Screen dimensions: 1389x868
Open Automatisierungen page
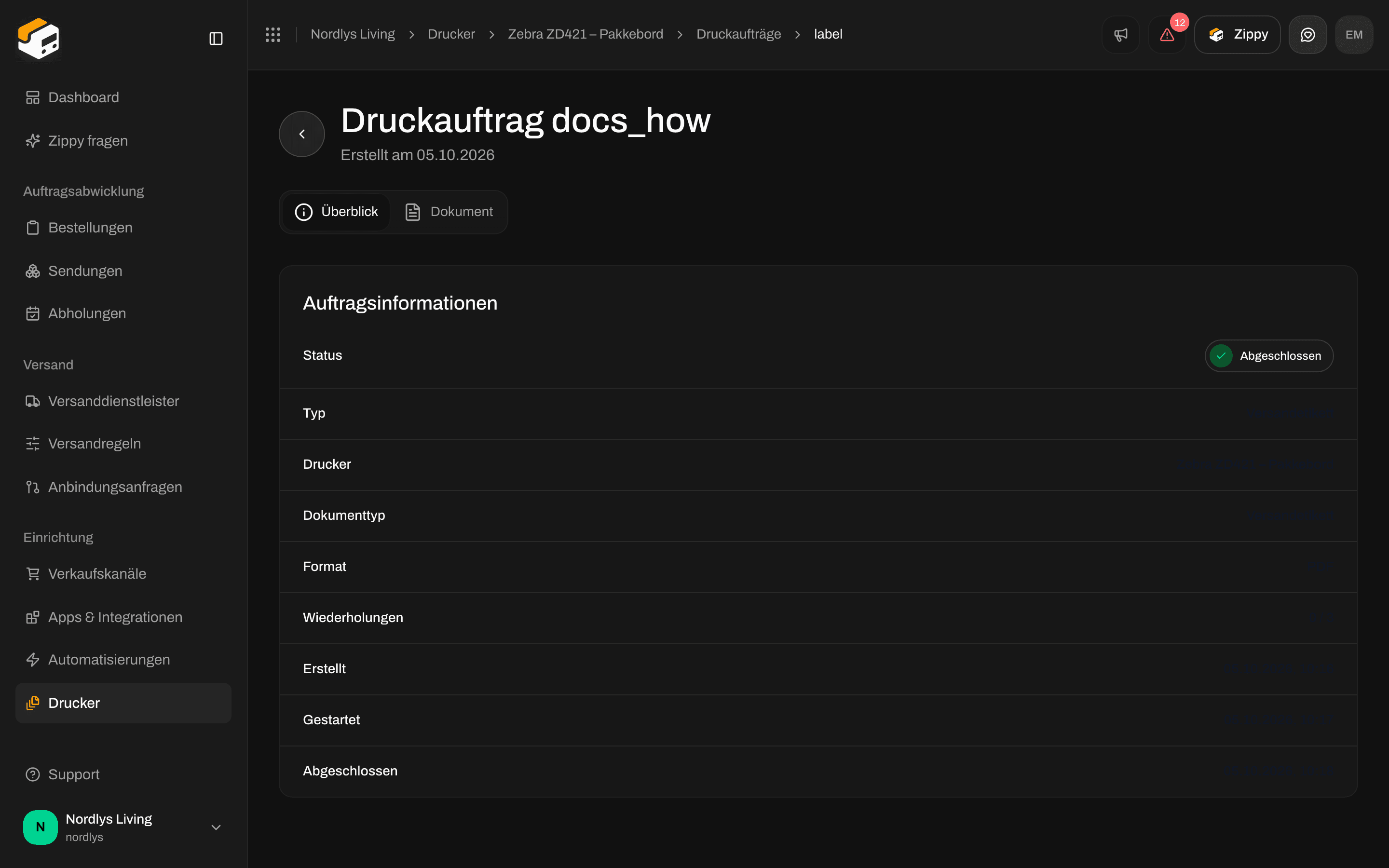(x=123, y=660)
